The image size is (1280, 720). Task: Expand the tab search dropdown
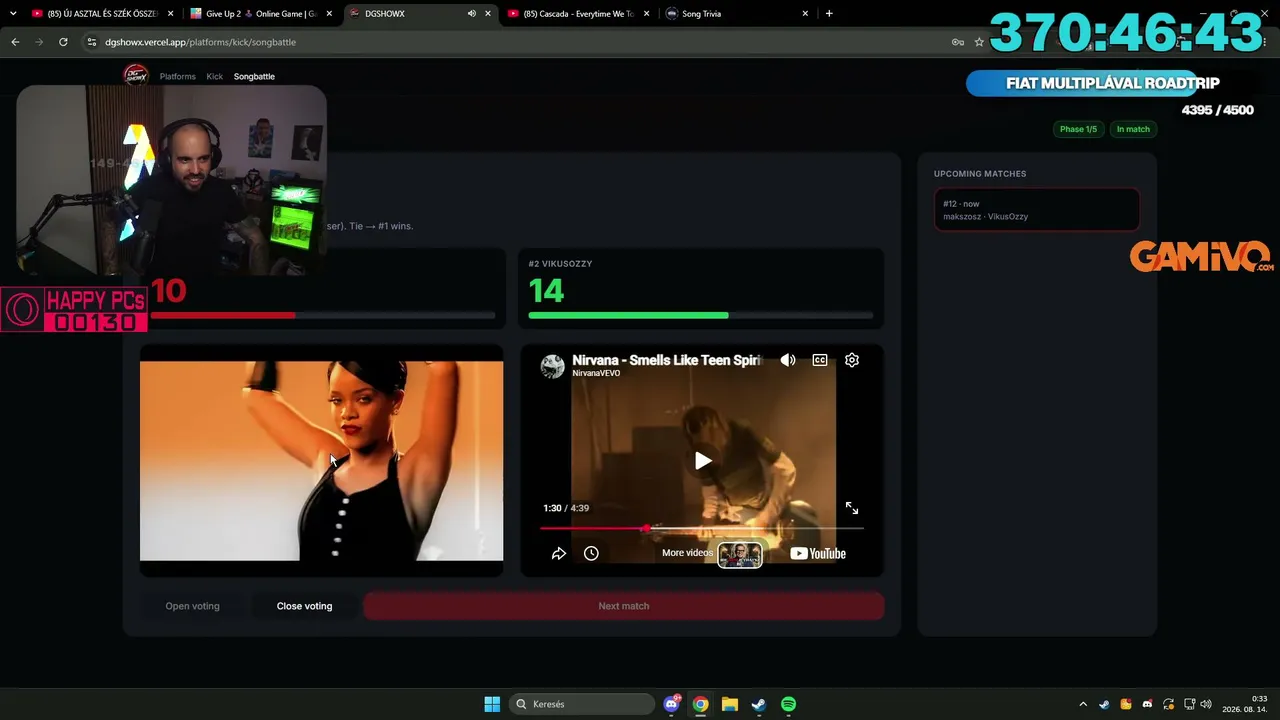(13, 14)
